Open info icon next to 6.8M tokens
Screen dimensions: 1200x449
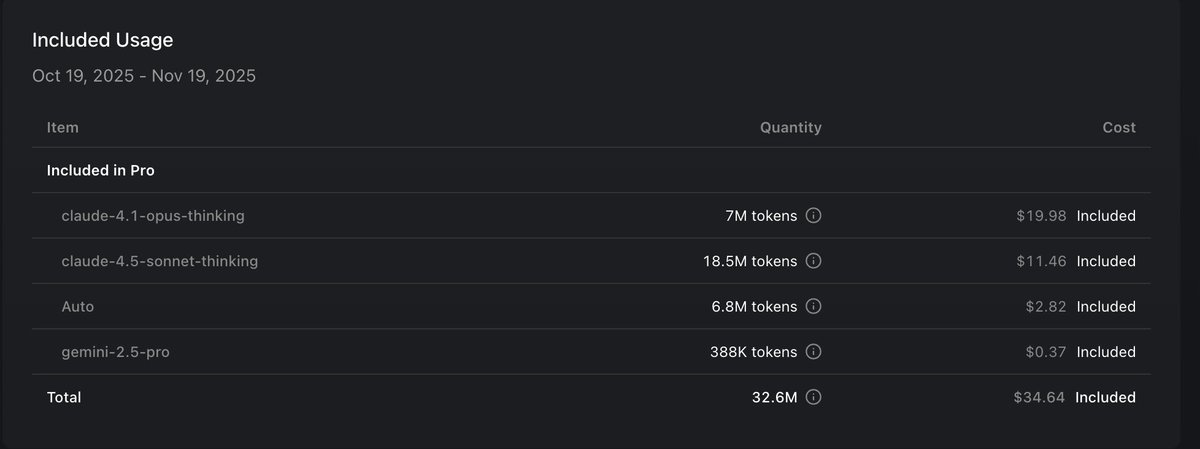(814, 307)
